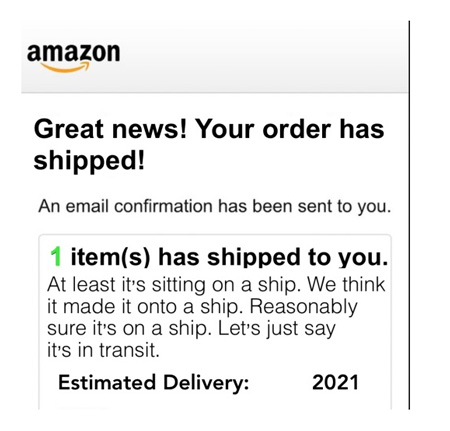
Task: Select the 'Great news! Your order has shipped!' heading
Action: (x=209, y=145)
